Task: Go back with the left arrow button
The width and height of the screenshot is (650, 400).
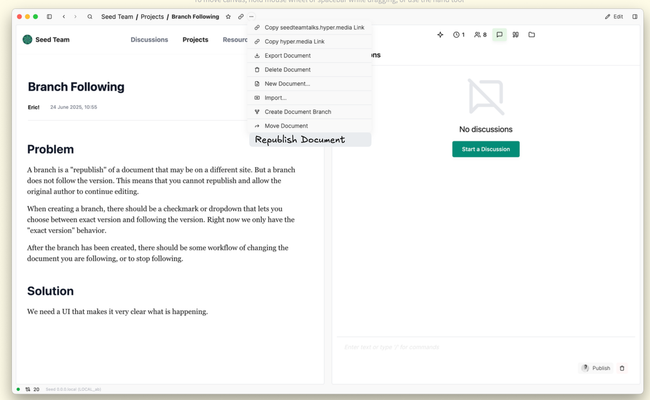Action: click(64, 17)
